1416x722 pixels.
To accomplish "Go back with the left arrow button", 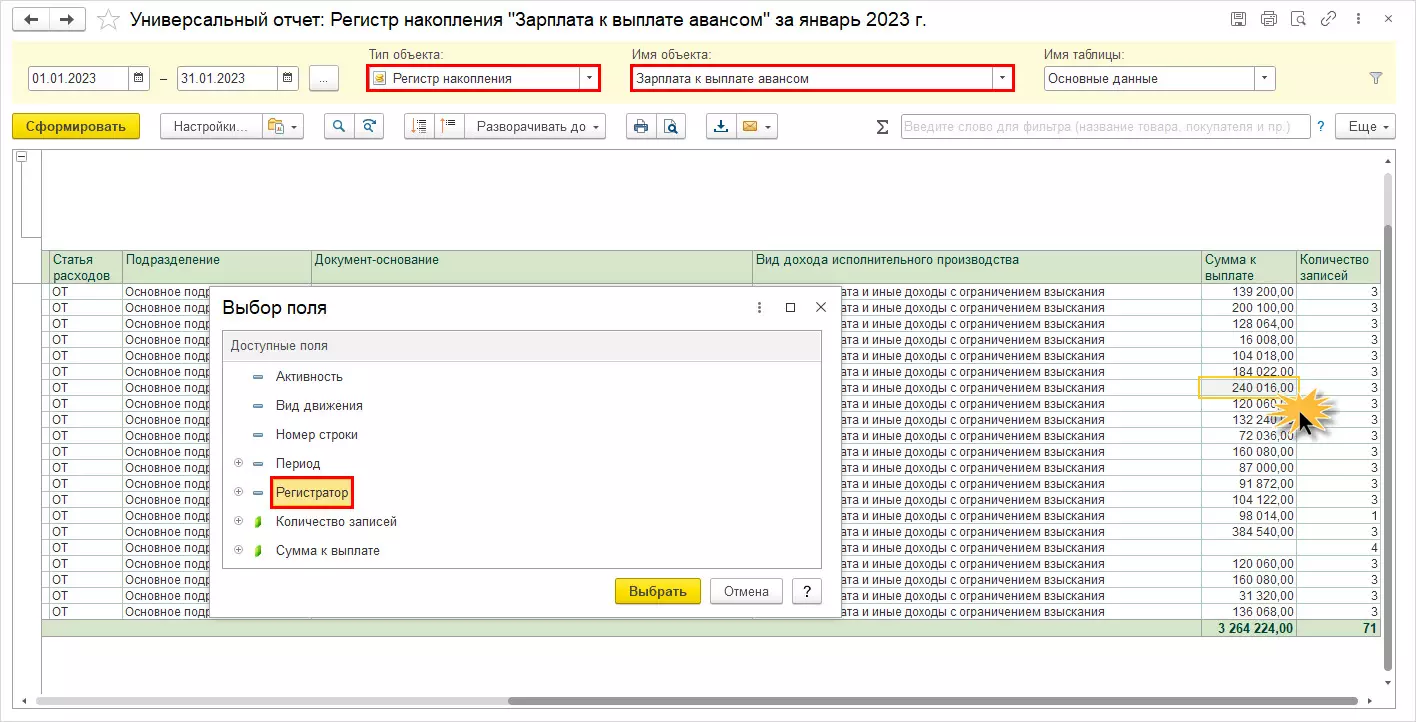I will 31,20.
